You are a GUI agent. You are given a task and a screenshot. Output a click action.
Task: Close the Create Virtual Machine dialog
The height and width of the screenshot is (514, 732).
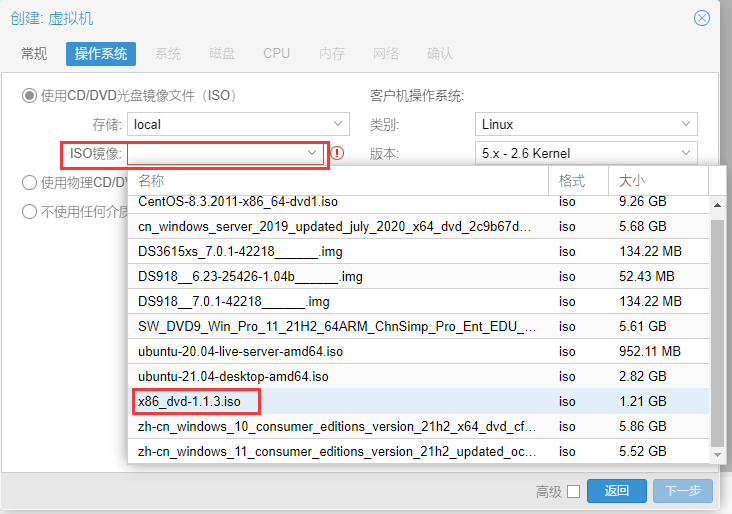click(x=702, y=18)
